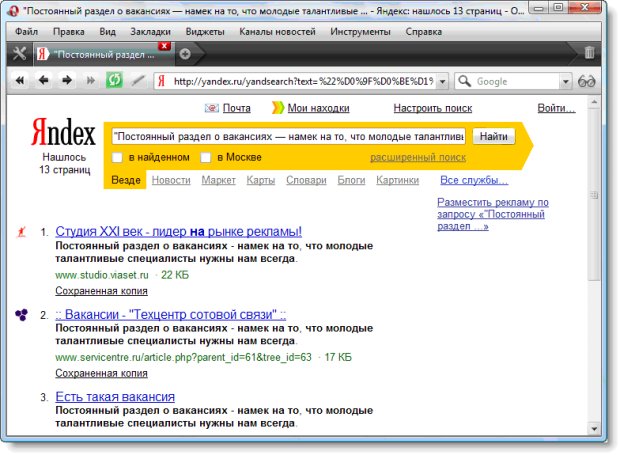Open the Каналы новостей menu
The height and width of the screenshot is (455, 620).
coord(277,32)
